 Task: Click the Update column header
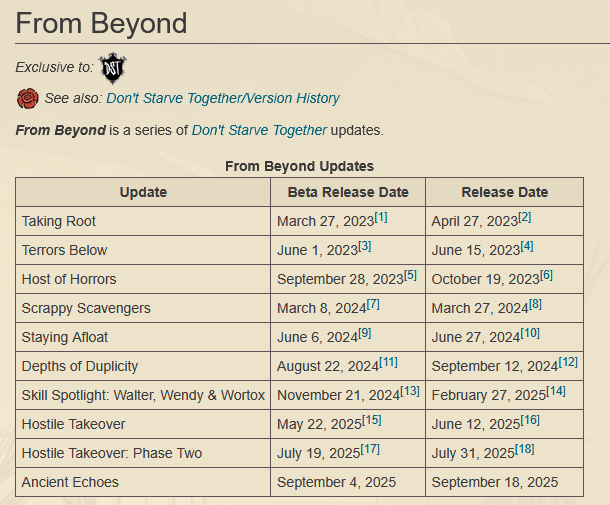click(143, 192)
